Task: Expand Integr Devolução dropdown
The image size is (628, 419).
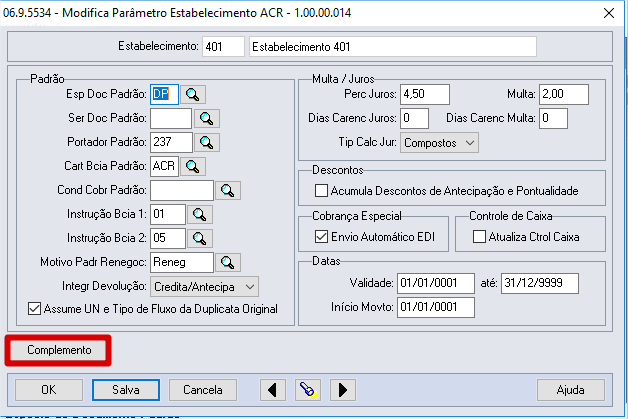Action: 204,286
